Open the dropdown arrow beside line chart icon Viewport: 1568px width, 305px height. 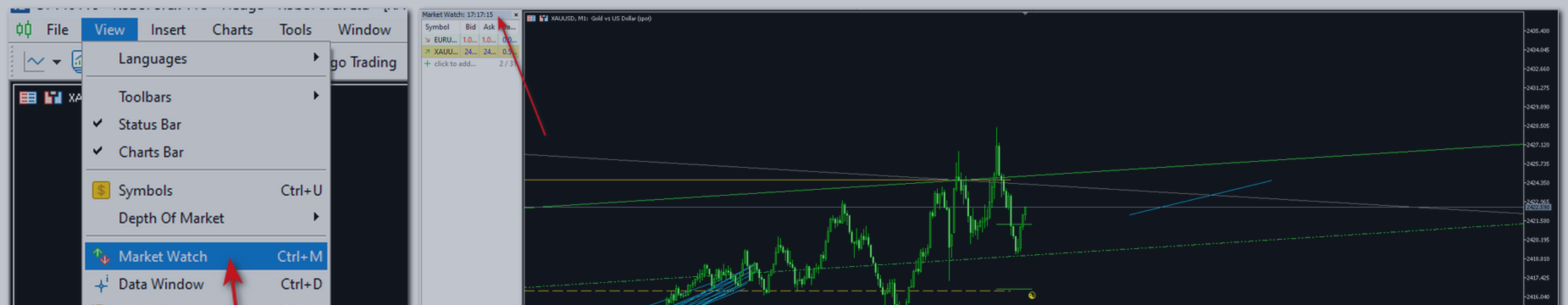pyautogui.click(x=57, y=62)
